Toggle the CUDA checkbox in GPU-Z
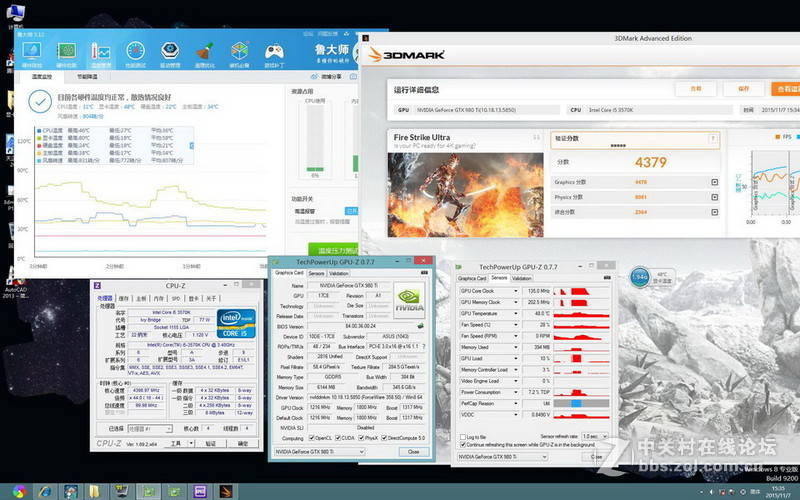800x500 pixels. 337,438
